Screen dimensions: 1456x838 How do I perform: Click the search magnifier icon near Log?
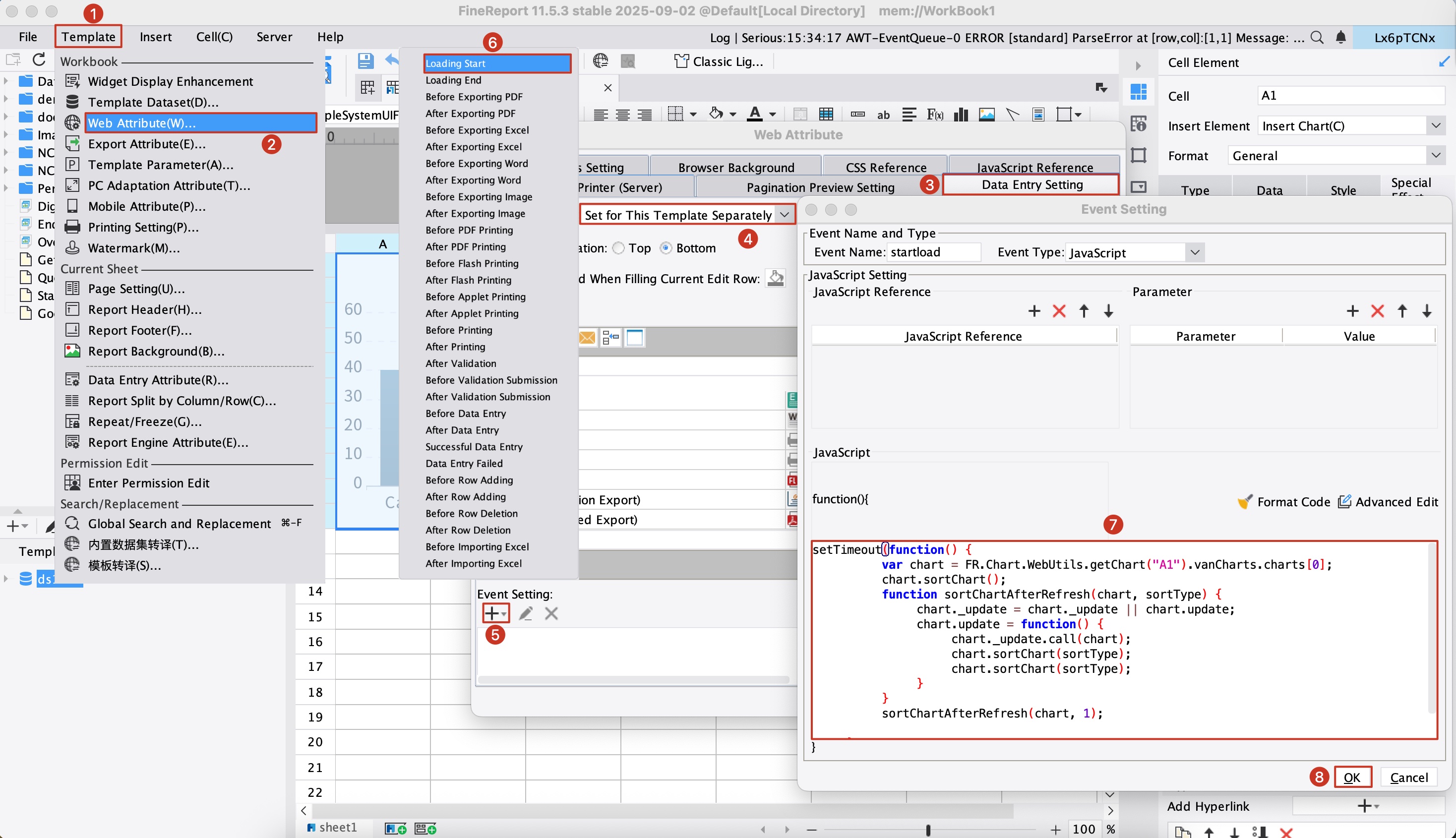click(x=1316, y=37)
